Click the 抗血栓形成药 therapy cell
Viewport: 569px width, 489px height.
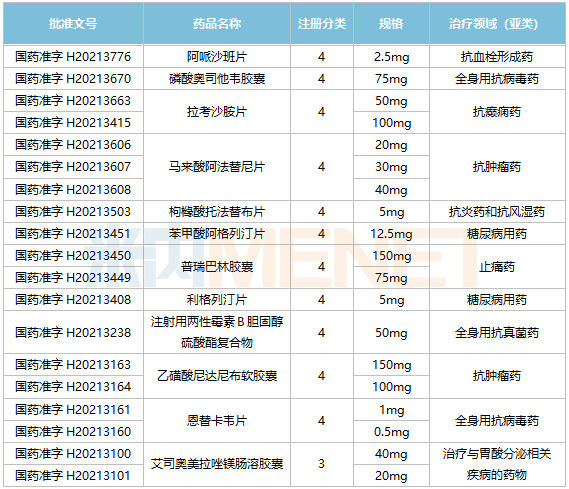497,57
